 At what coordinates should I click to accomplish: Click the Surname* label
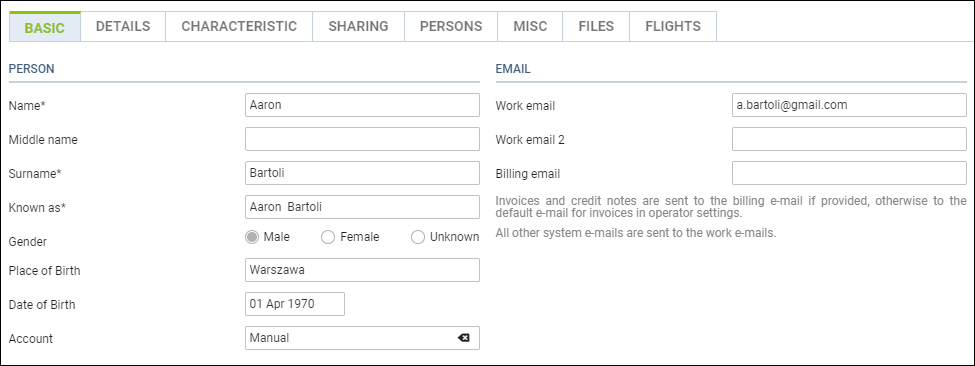(35, 174)
